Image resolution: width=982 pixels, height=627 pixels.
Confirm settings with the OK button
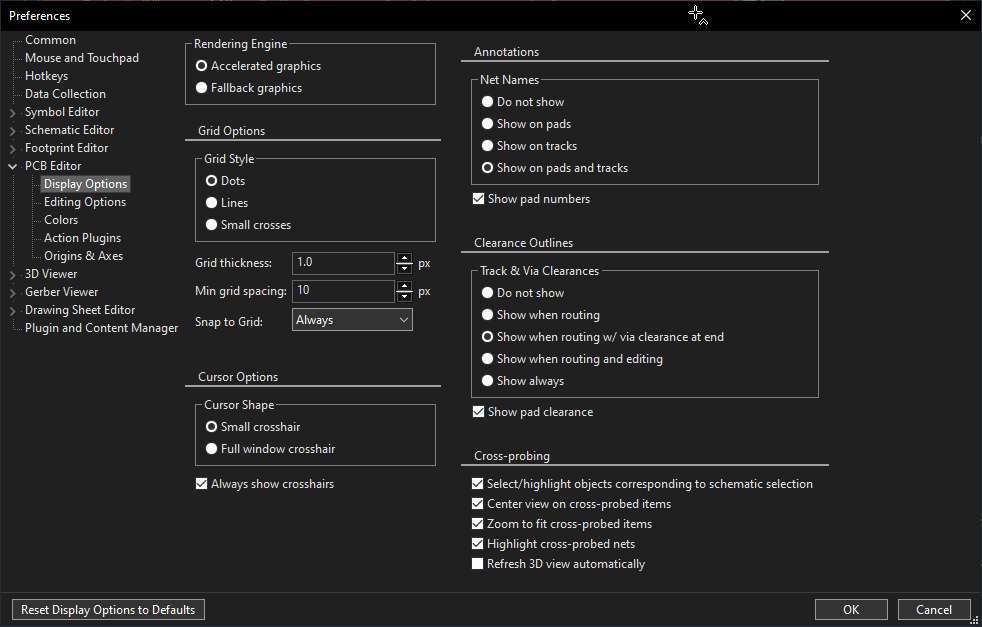coord(850,609)
